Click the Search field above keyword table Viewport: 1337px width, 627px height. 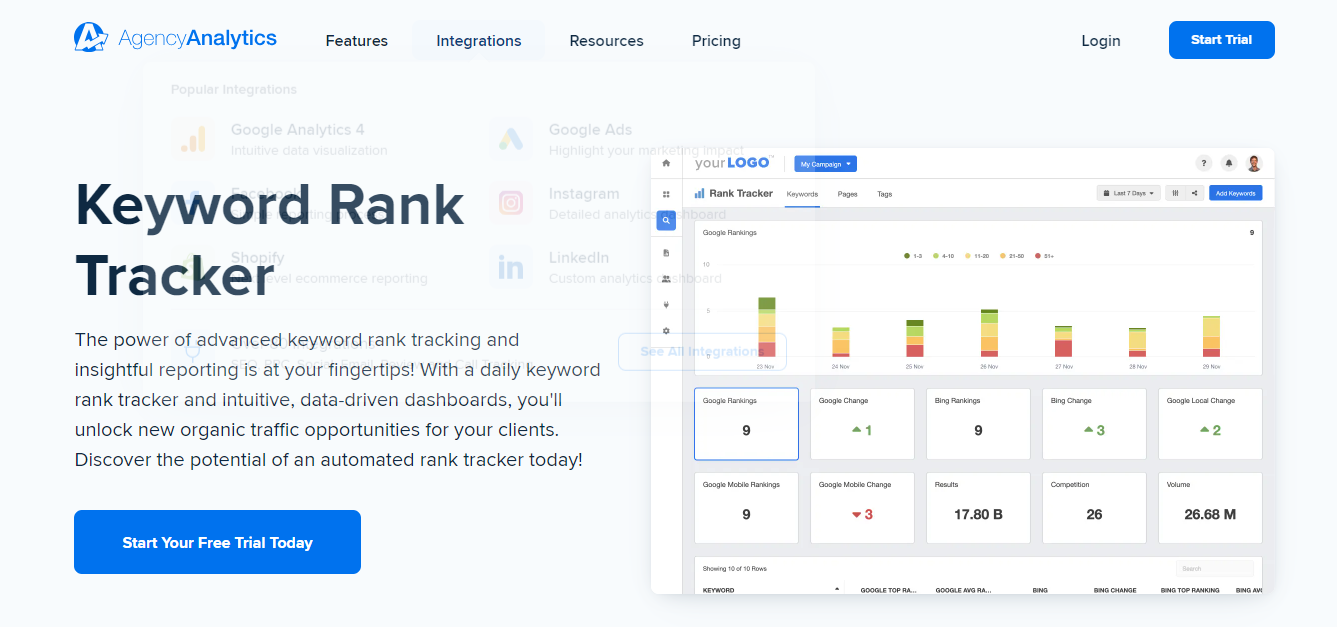(x=1215, y=568)
